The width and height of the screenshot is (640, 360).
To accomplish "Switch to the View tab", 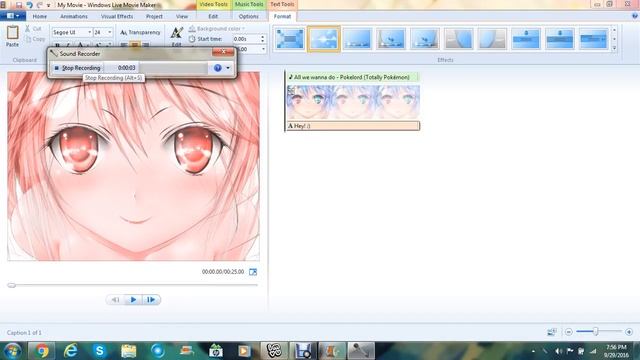I will coord(182,16).
